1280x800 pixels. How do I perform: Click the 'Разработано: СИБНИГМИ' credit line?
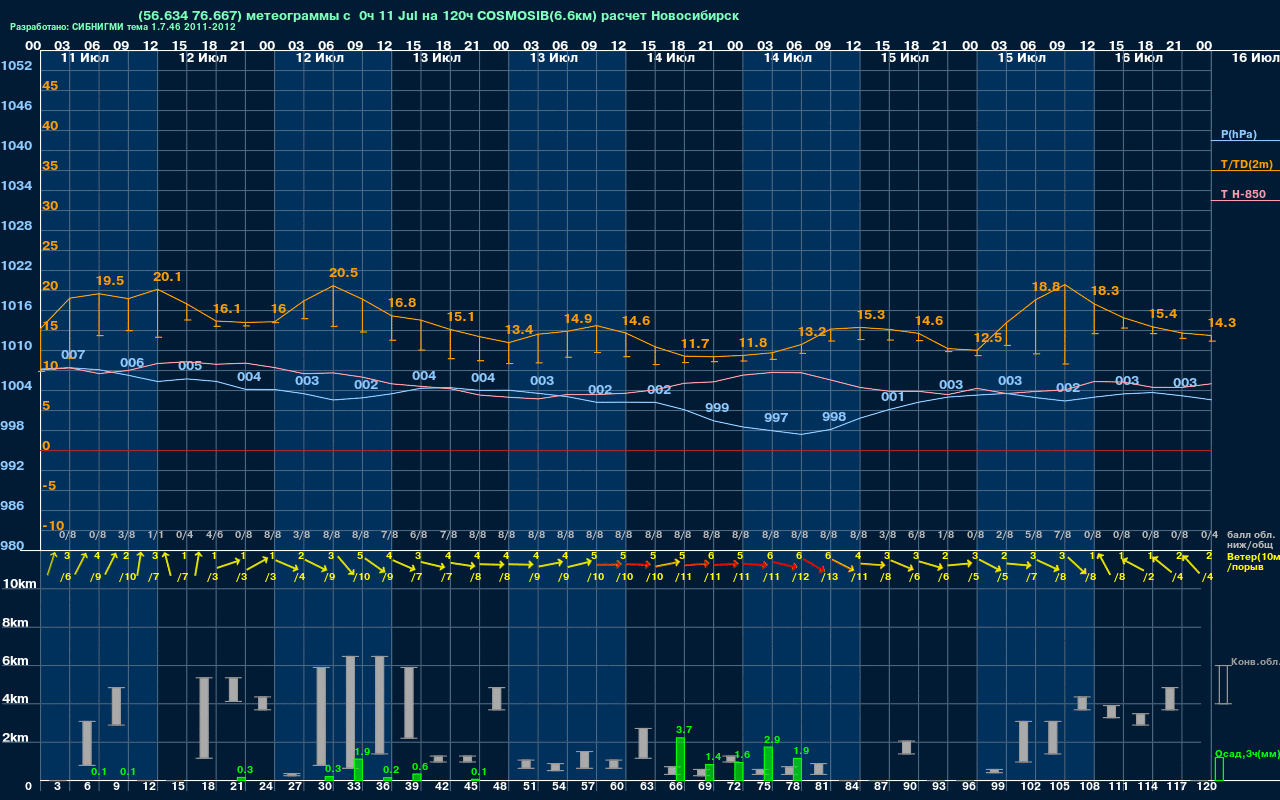point(124,27)
